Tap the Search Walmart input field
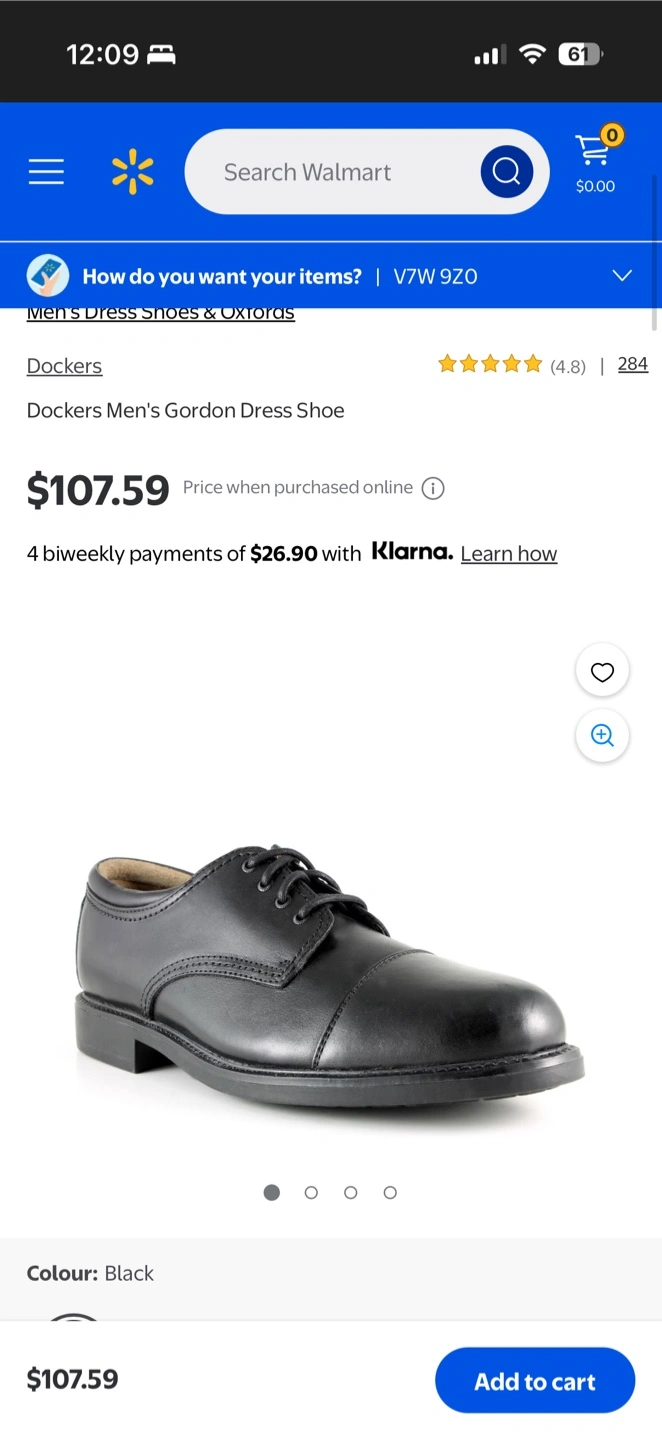This screenshot has width=662, height=1440. pyautogui.click(x=330, y=172)
